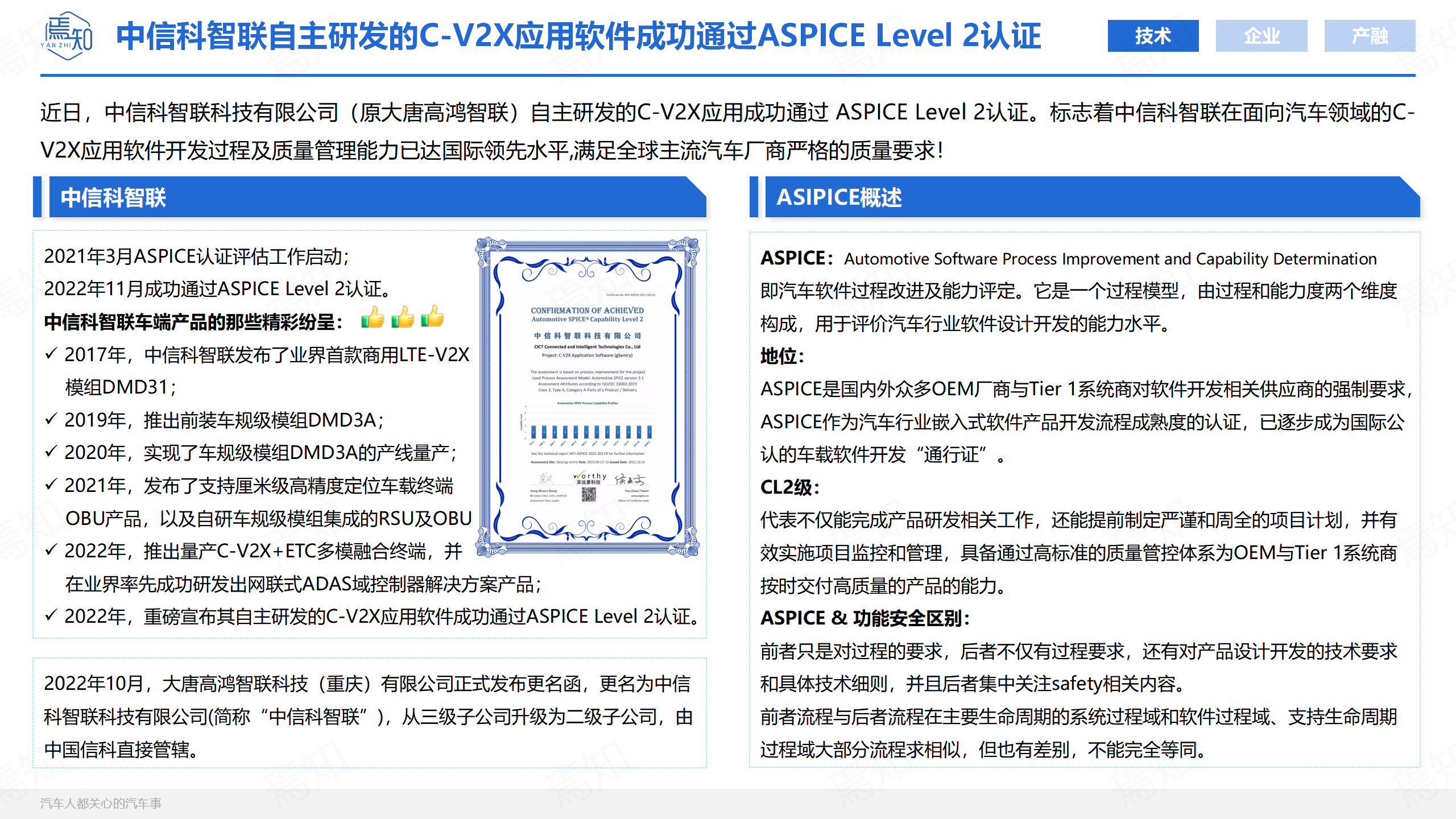Viewport: 1456px width, 819px height.
Task: Click the footer text 汽车人都关心的汽车事
Action: [101, 803]
